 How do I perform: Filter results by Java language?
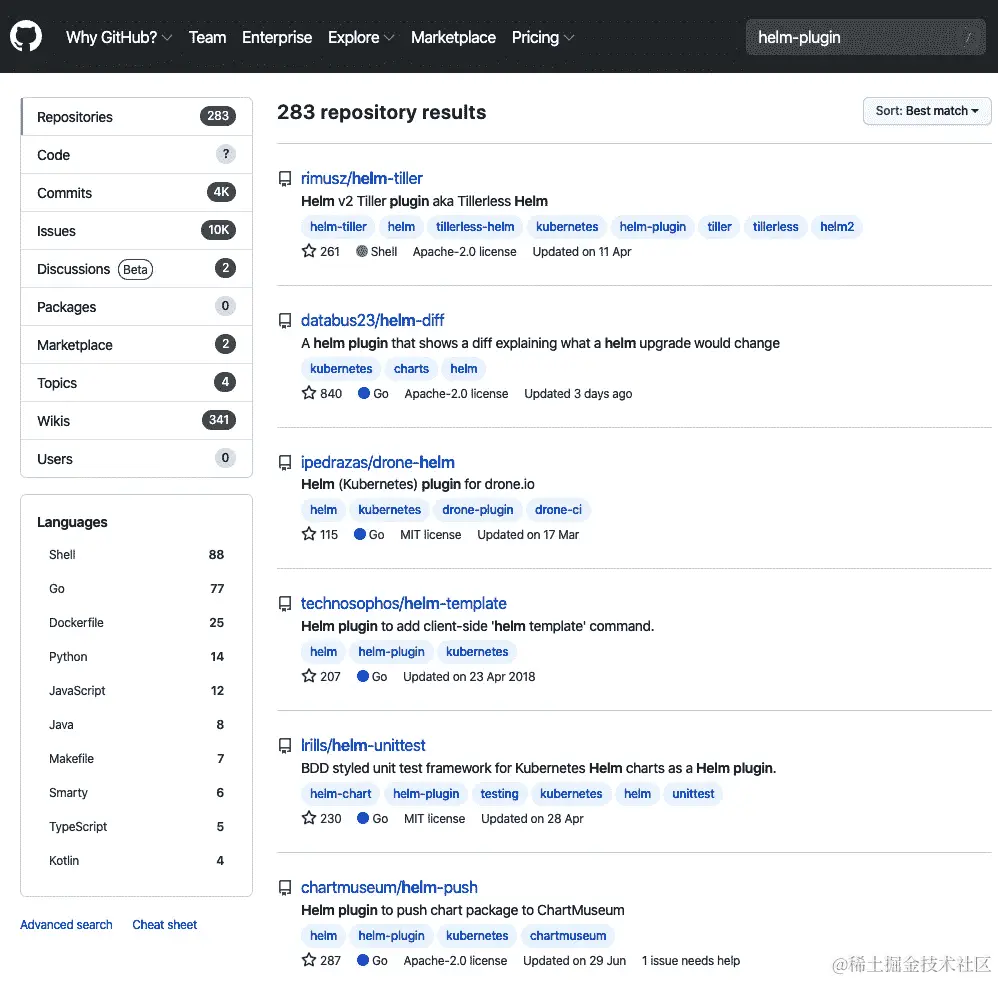tap(137, 724)
